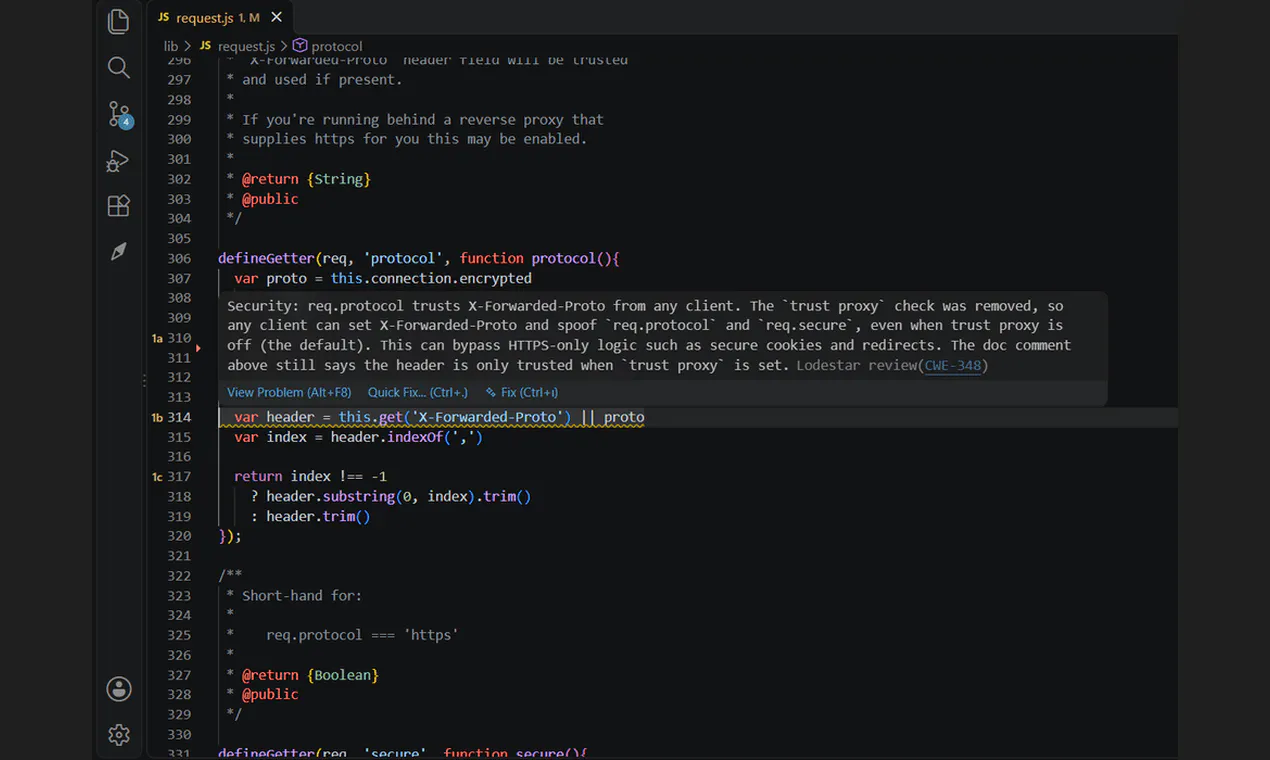Click req.protocol === 'https' comment line
Image resolution: width=1270 pixels, height=760 pixels.
[x=362, y=635]
